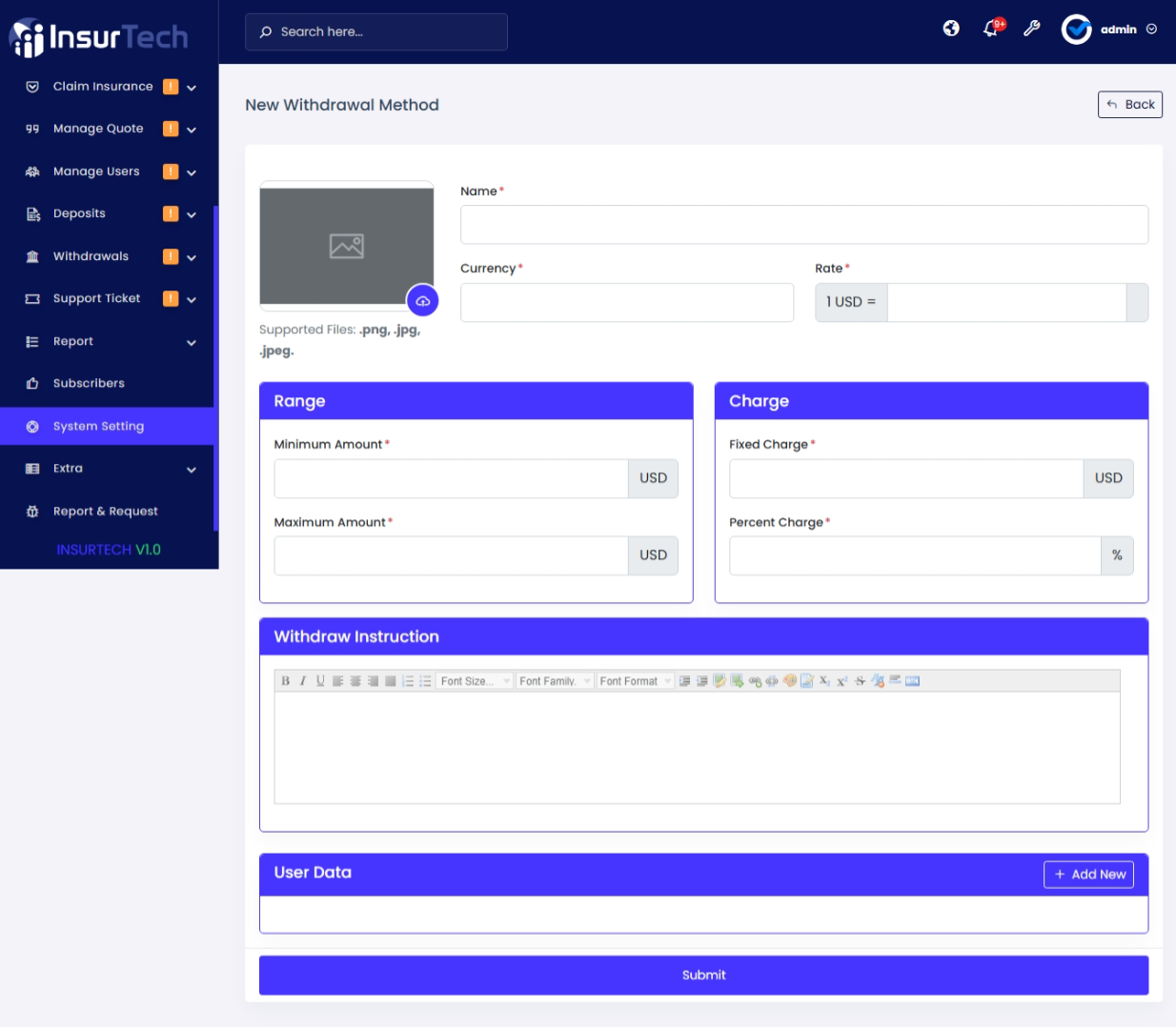Open notifications bell in header
The height and width of the screenshot is (1027, 1176).
click(991, 29)
